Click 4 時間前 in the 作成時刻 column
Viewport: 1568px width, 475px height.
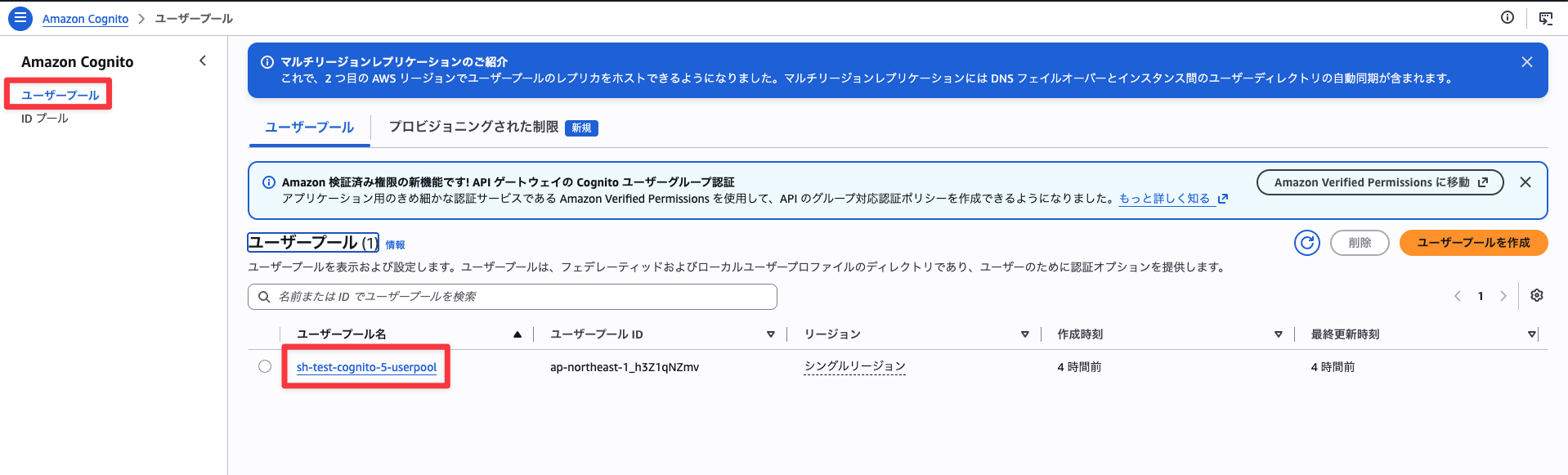[x=1079, y=367]
